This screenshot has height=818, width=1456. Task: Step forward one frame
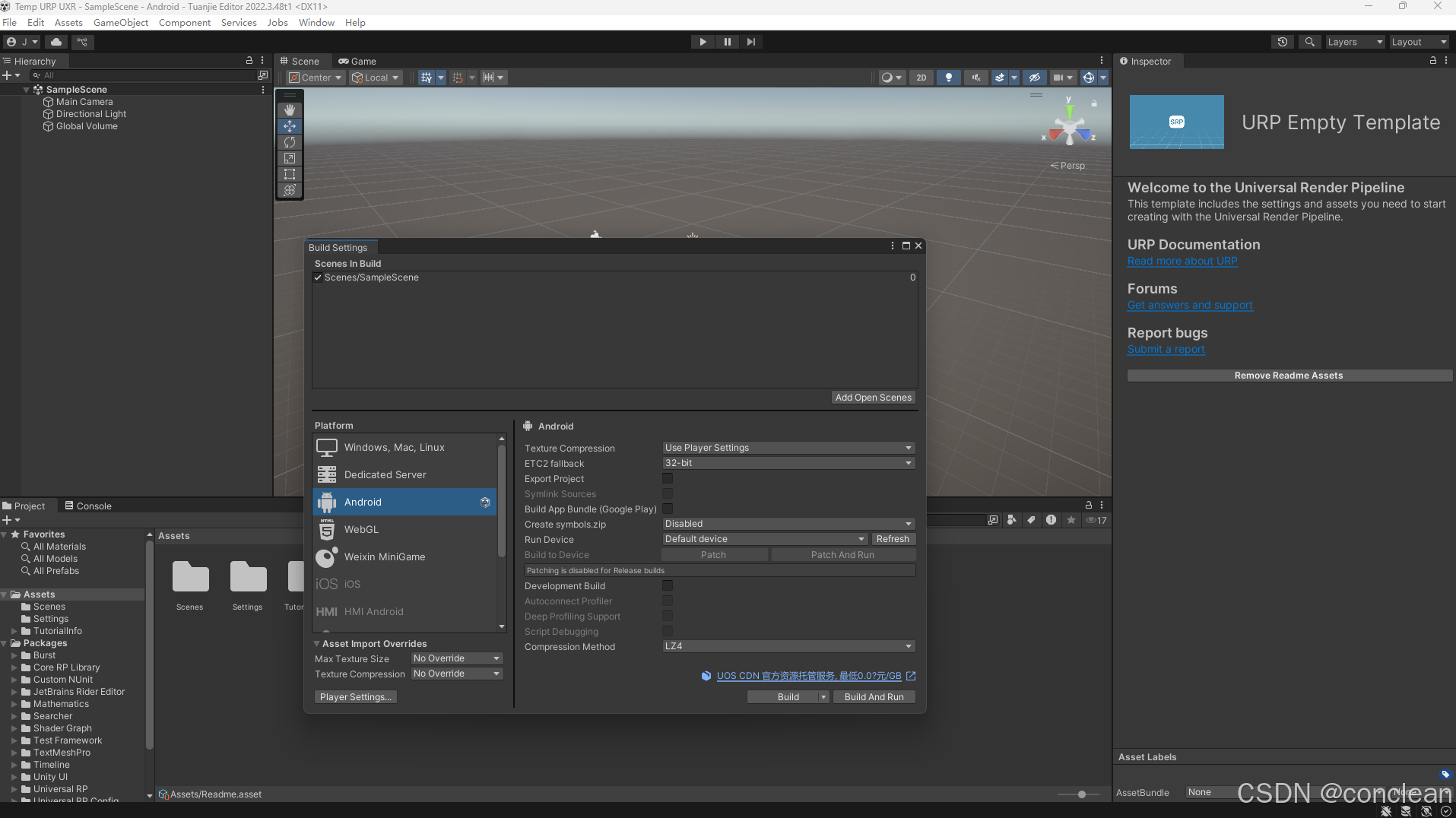(x=751, y=42)
